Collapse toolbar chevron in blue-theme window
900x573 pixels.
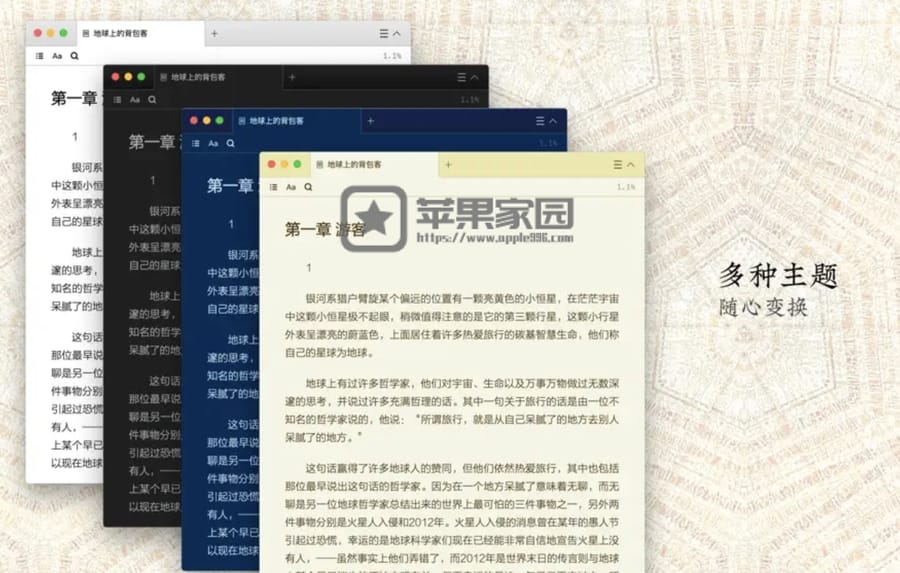click(x=553, y=121)
